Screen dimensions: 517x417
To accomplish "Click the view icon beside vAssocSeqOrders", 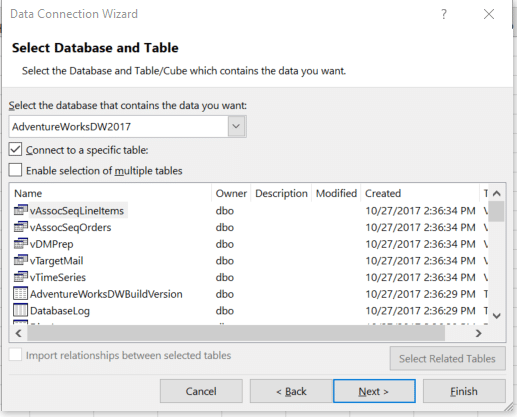I will [21, 227].
